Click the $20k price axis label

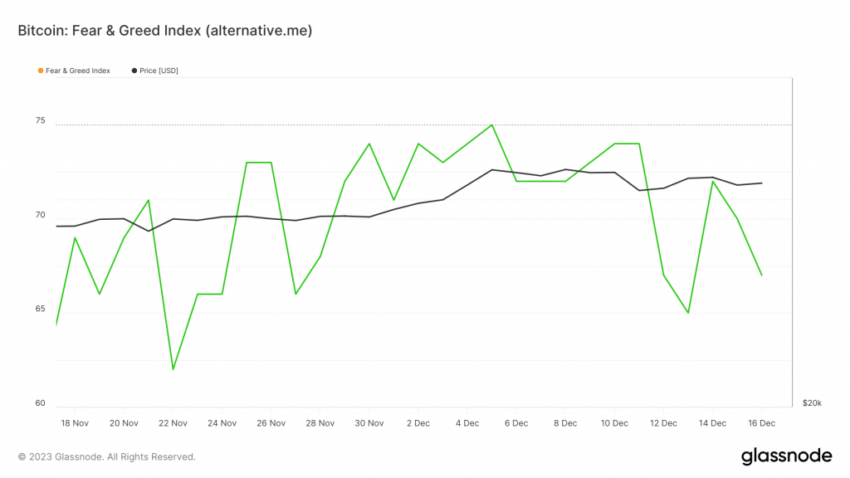812,403
